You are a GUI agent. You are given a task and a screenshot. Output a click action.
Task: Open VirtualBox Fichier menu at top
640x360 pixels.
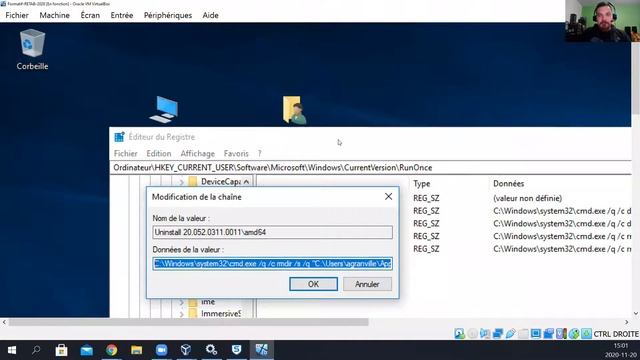tap(17, 15)
